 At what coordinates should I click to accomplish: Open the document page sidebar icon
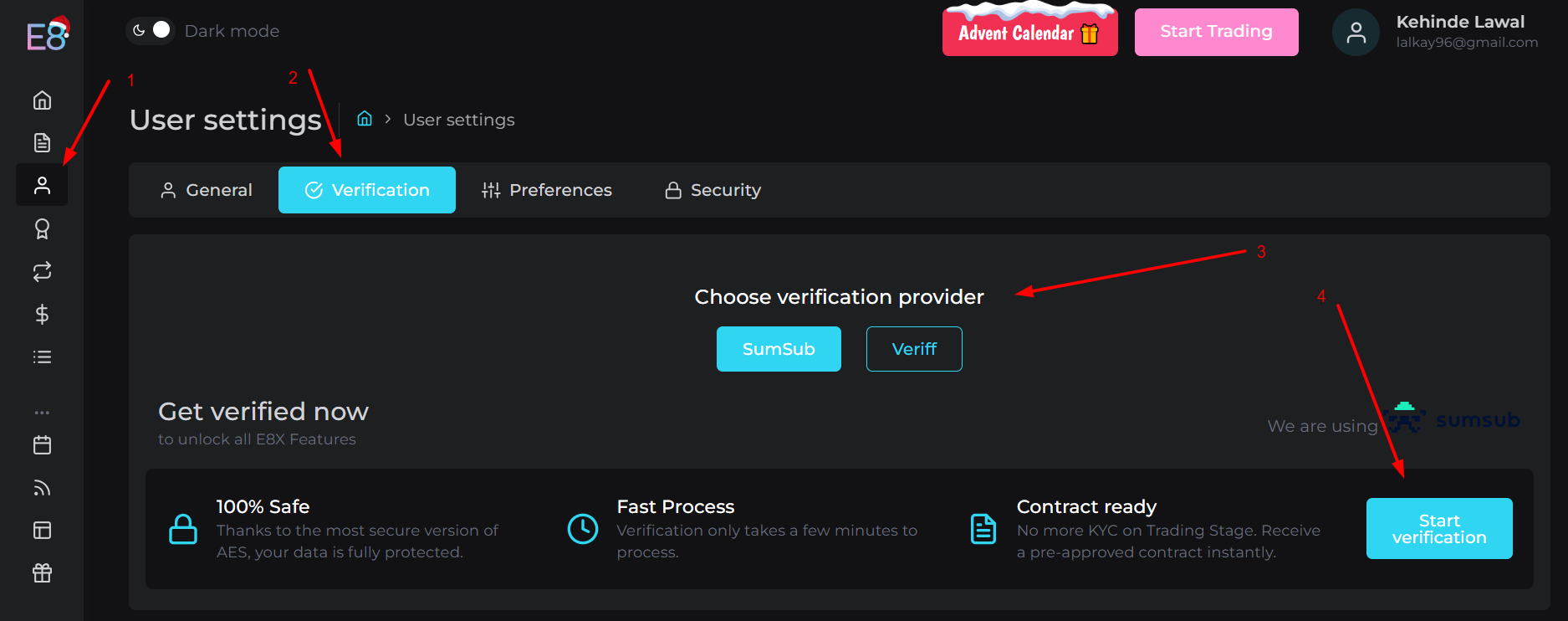(x=42, y=142)
